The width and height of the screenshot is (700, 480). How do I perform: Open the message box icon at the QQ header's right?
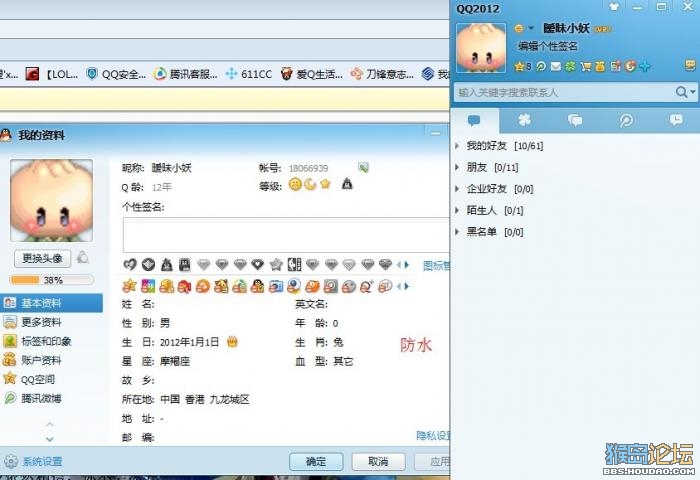click(690, 66)
